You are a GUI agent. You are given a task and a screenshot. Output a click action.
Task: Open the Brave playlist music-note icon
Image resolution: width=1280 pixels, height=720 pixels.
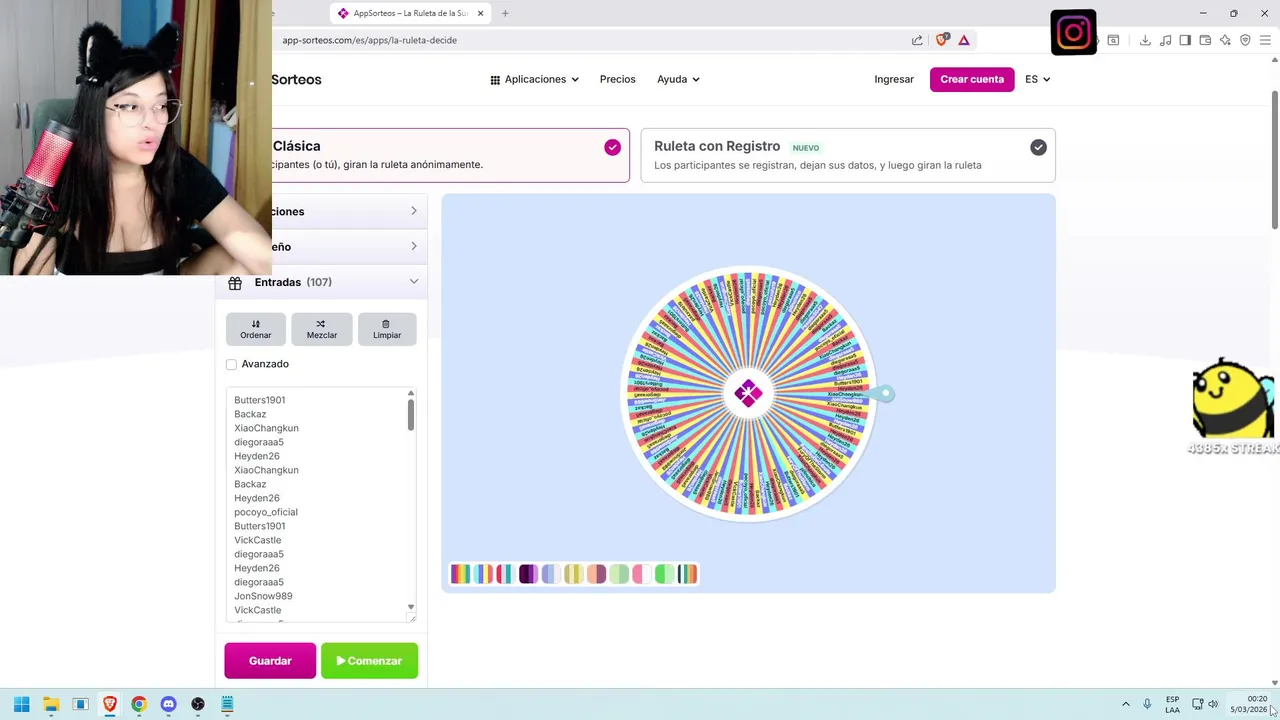point(1165,40)
